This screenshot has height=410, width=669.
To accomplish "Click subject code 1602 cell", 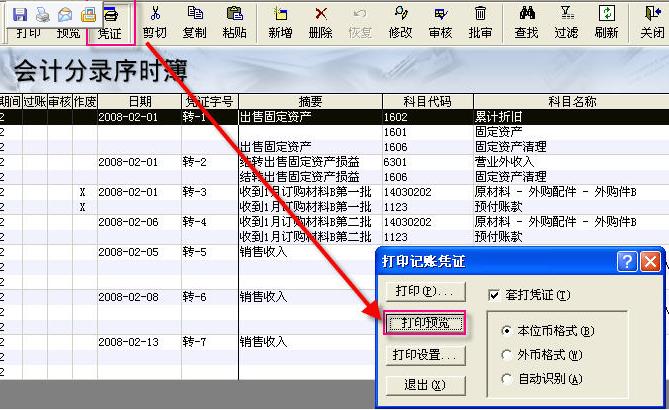I will (428, 117).
